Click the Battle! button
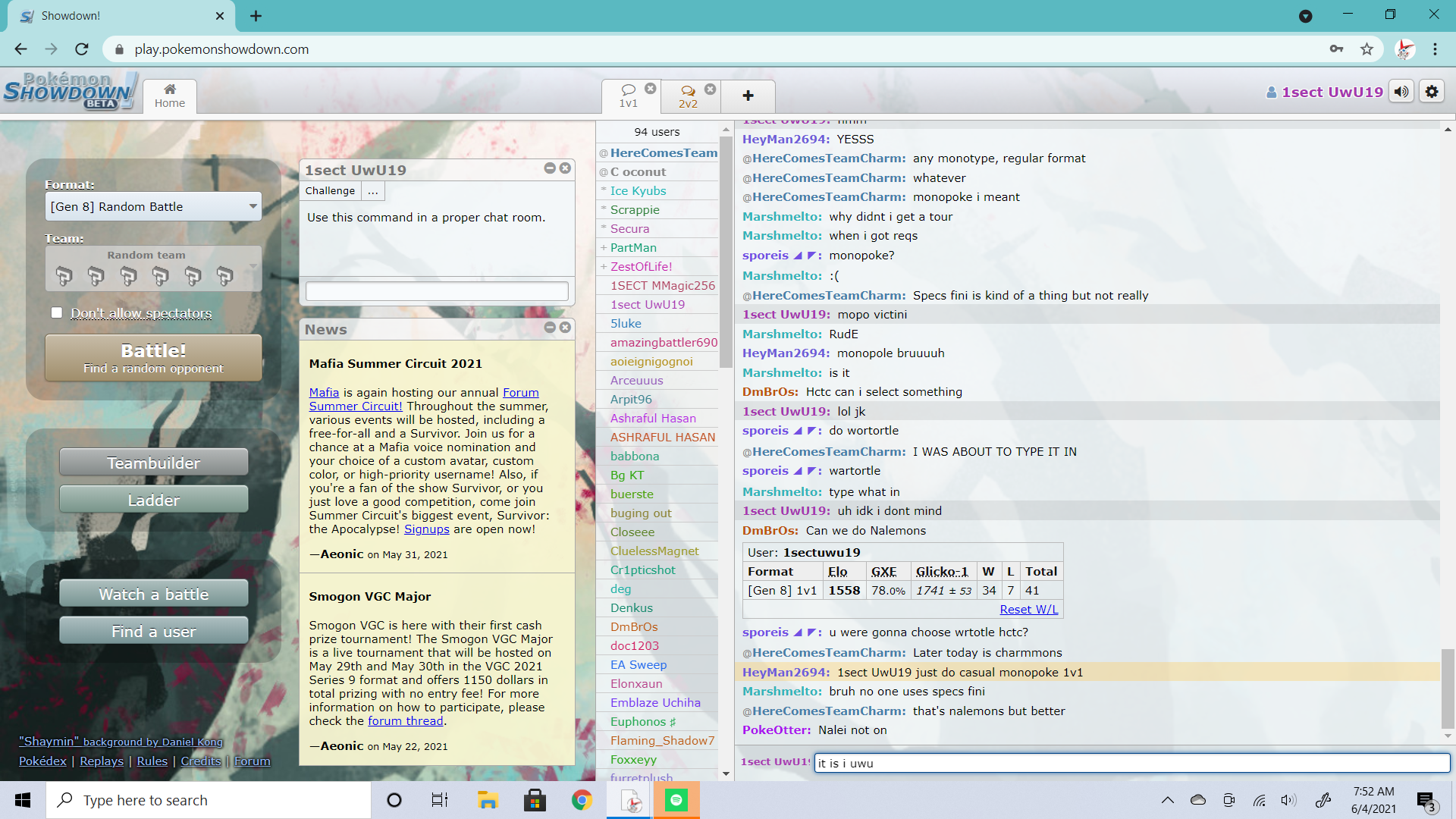 [x=153, y=356]
